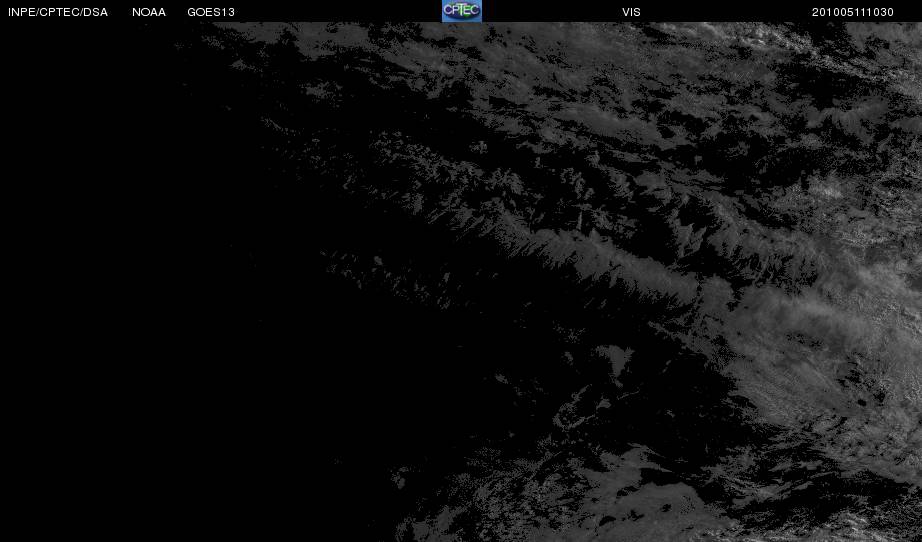Click the 201005111030 timestamp
The height and width of the screenshot is (542, 922).
point(853,12)
